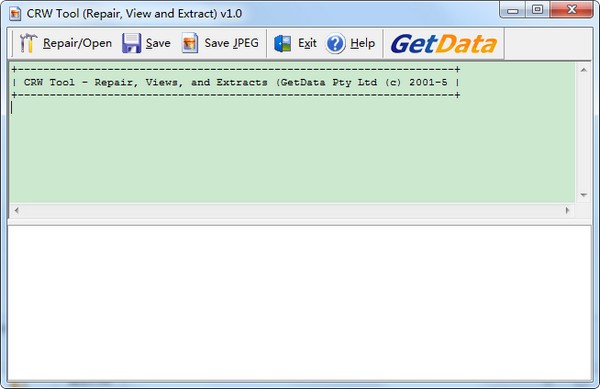Maximize the CRW Tool window
The image size is (600, 389).
coord(538,9)
